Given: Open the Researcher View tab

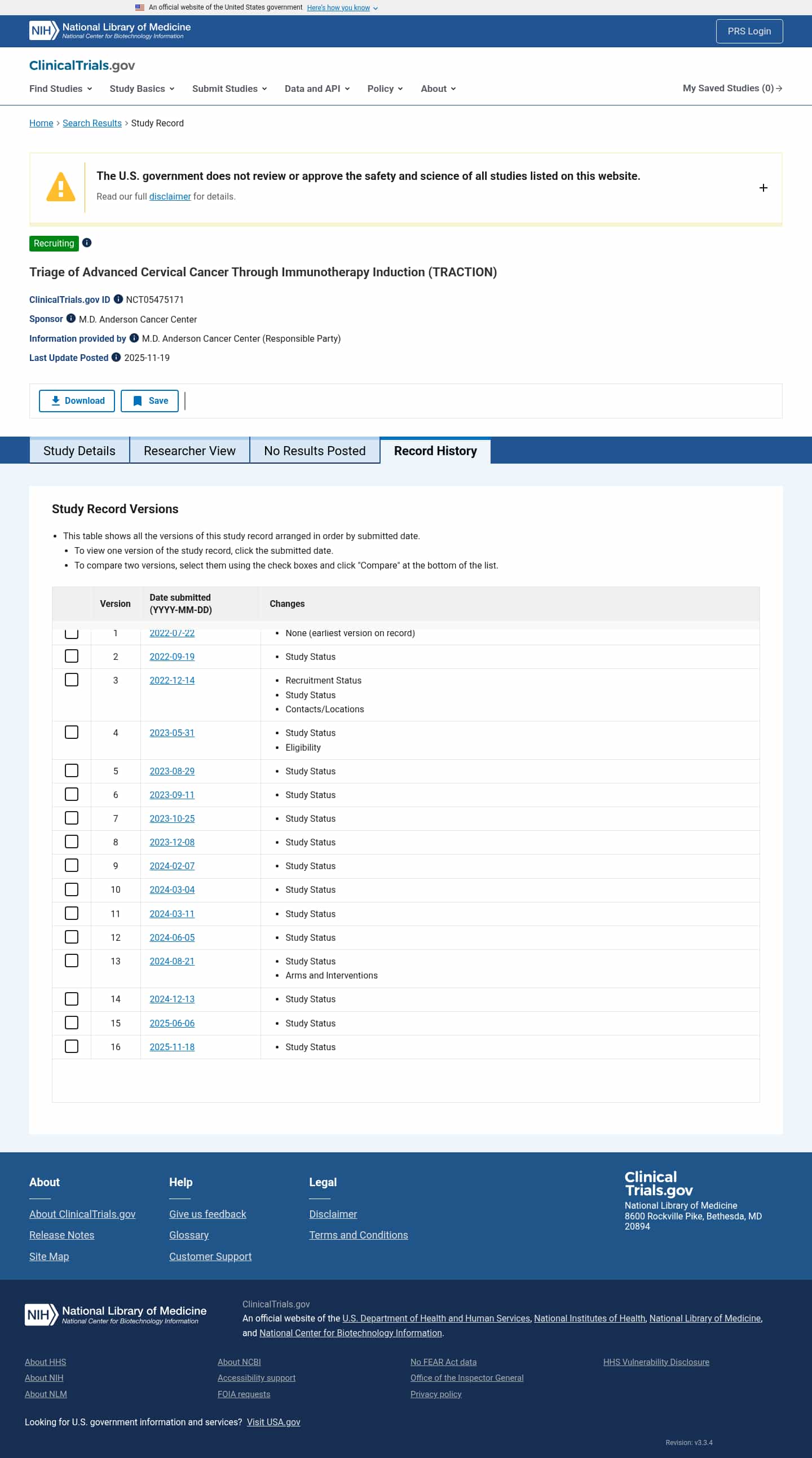Looking at the screenshot, I should pos(189,451).
